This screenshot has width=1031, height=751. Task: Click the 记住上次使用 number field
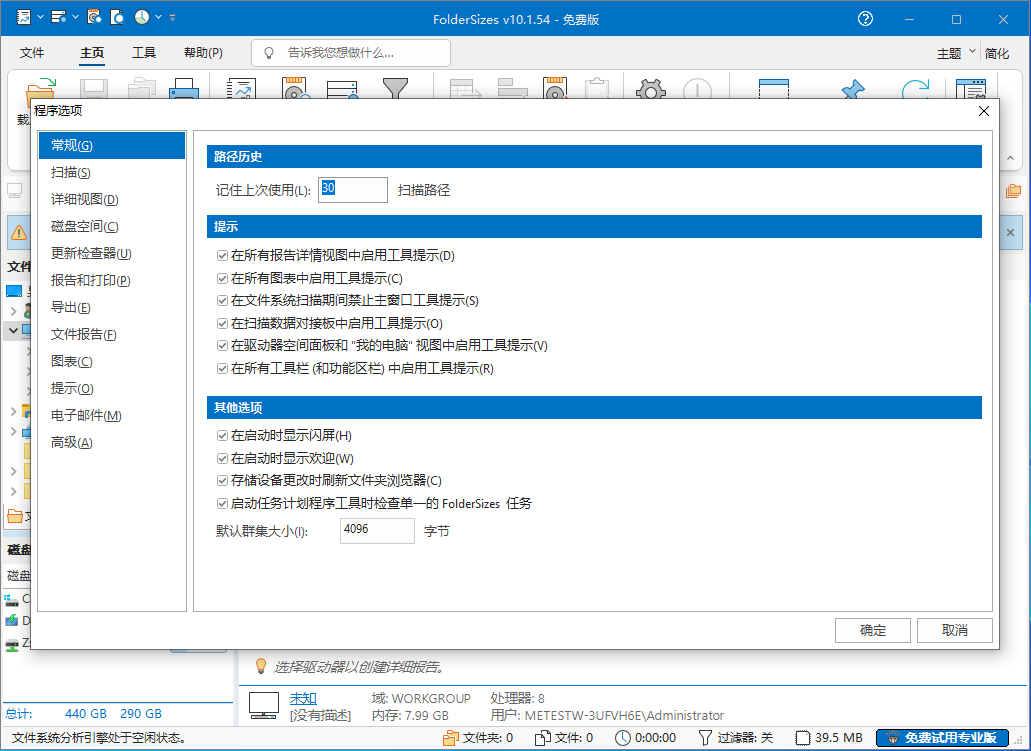coord(352,190)
